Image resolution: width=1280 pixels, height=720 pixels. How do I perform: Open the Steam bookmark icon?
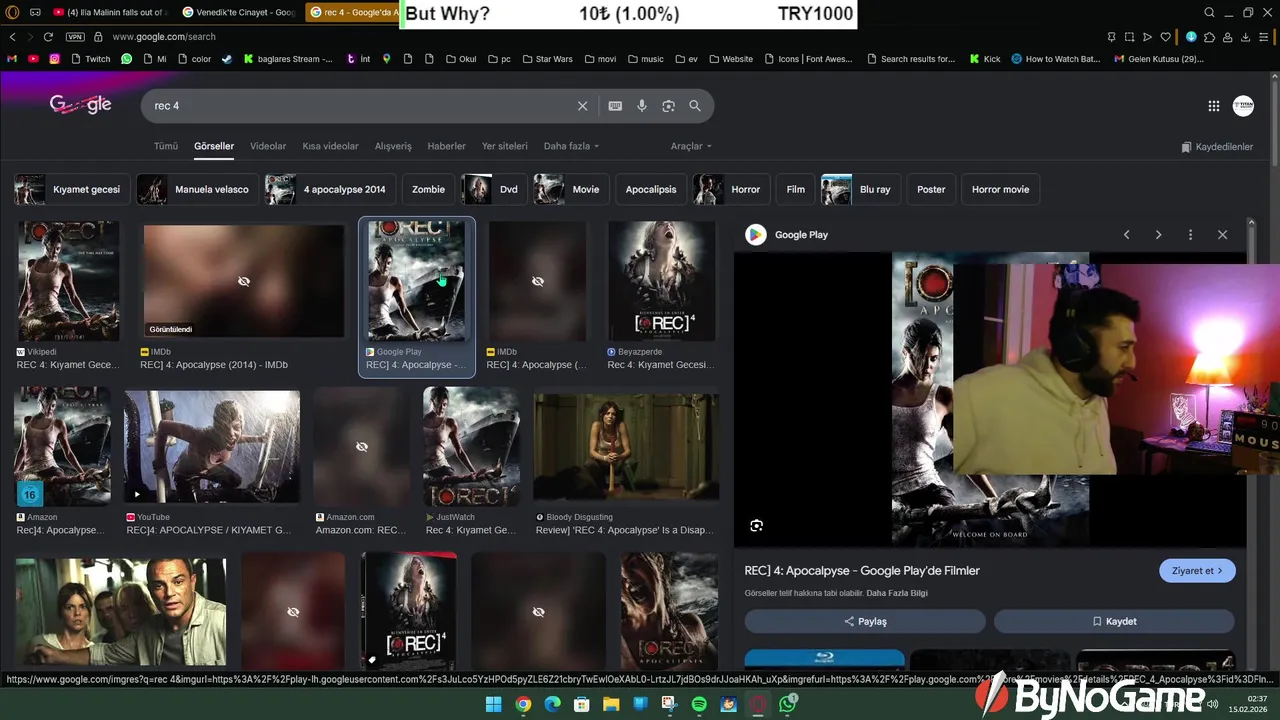click(226, 59)
